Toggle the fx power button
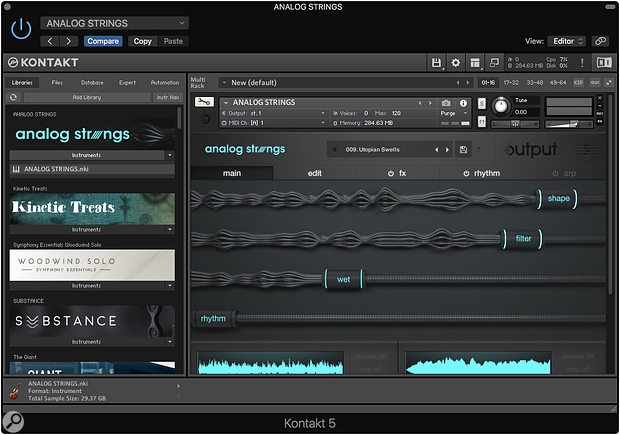This screenshot has width=620, height=435. pos(391,173)
